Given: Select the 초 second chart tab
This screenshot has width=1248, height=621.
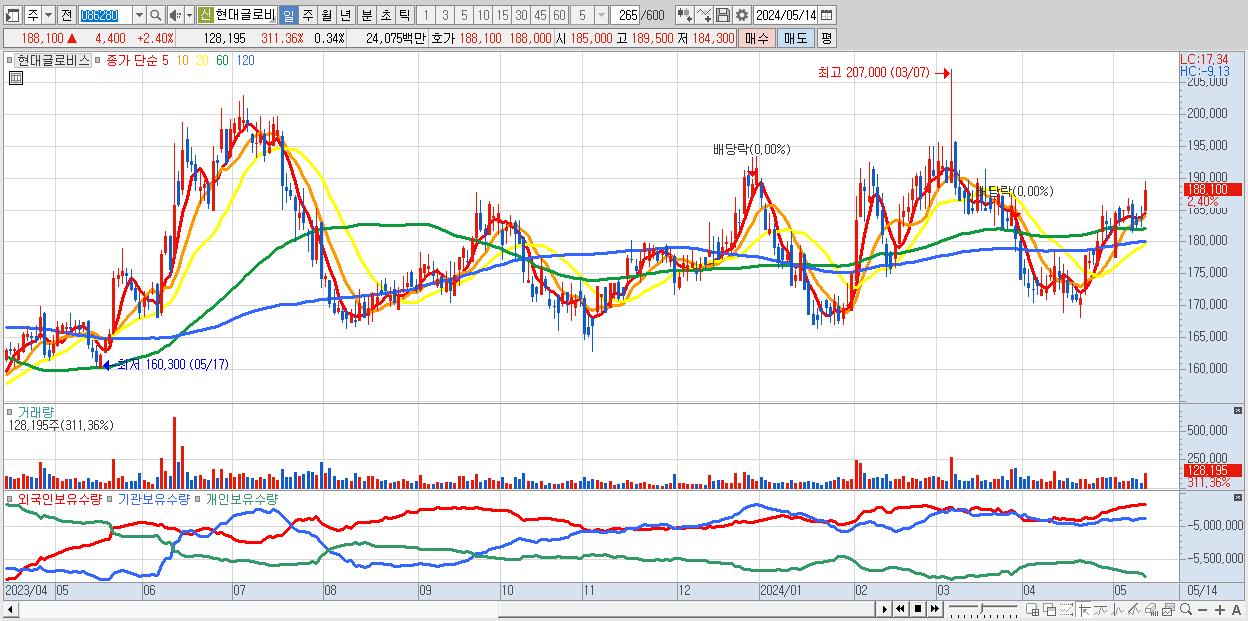Looking at the screenshot, I should (x=385, y=16).
